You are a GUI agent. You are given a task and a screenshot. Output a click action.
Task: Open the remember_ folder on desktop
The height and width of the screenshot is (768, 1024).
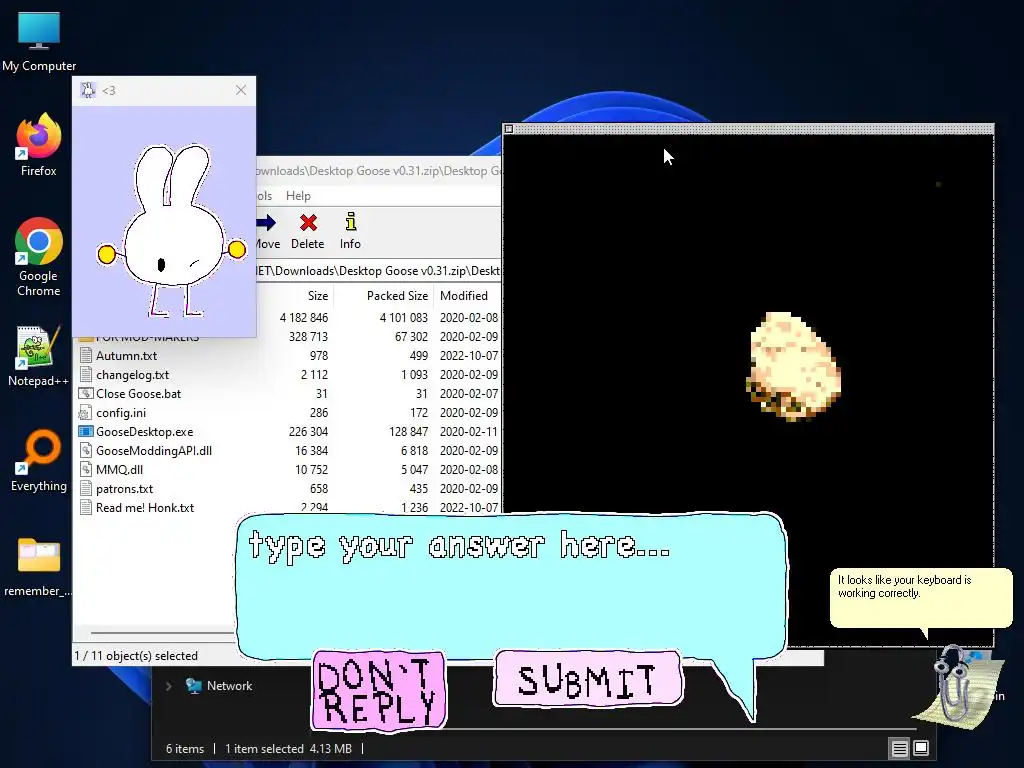tap(39, 566)
